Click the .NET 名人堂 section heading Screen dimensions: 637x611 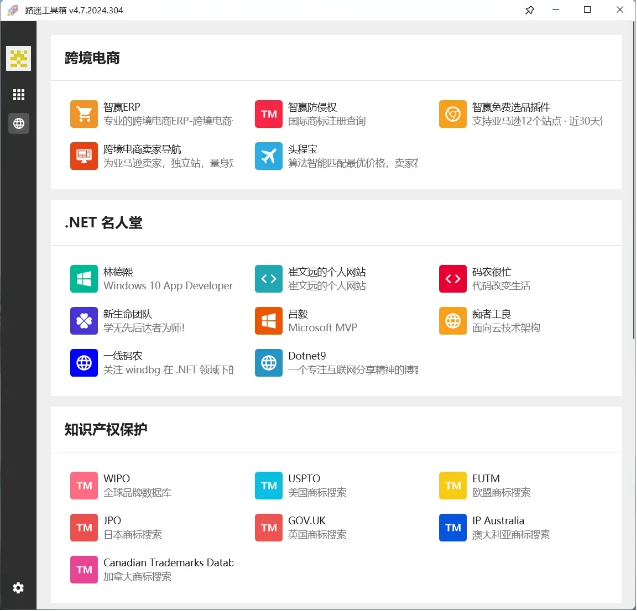click(x=104, y=223)
